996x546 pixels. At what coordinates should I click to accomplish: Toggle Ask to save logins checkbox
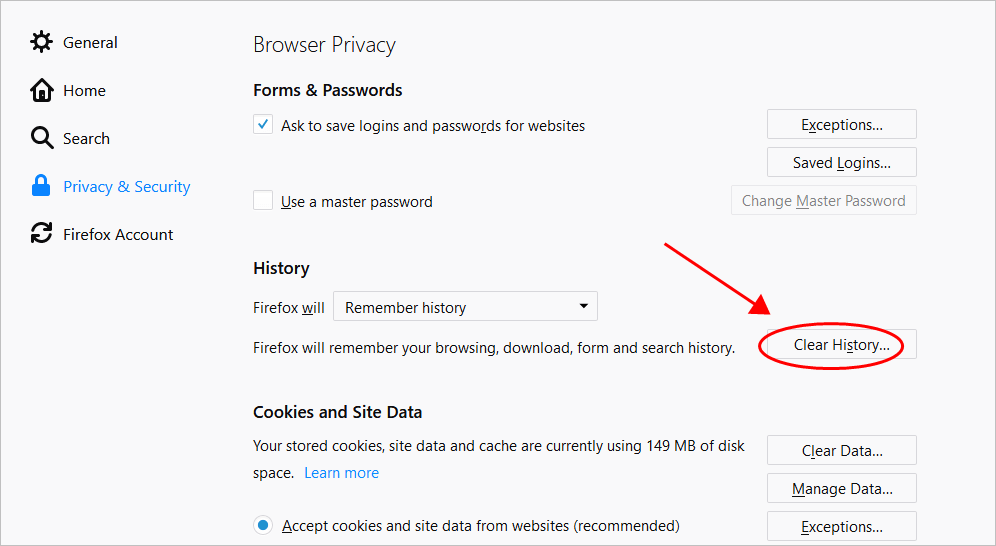[x=263, y=124]
